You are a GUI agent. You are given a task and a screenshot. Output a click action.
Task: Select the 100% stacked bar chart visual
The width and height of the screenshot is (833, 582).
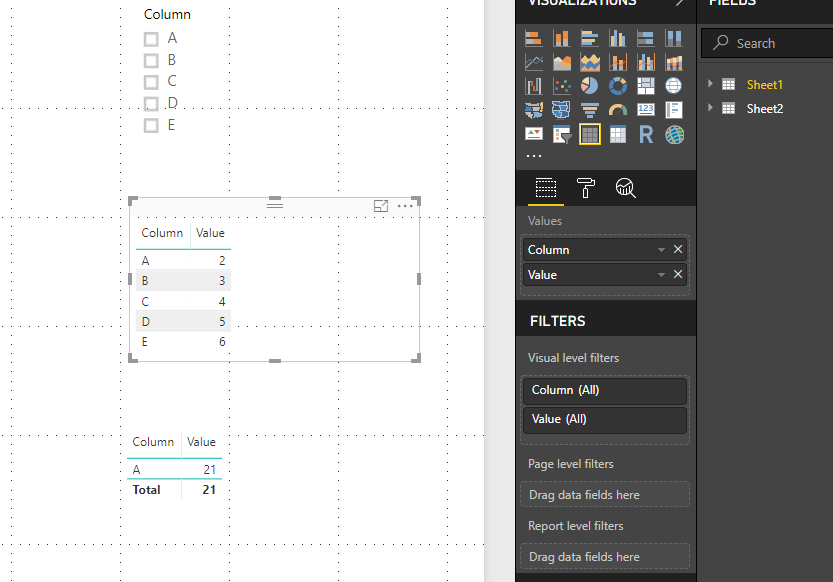646,38
